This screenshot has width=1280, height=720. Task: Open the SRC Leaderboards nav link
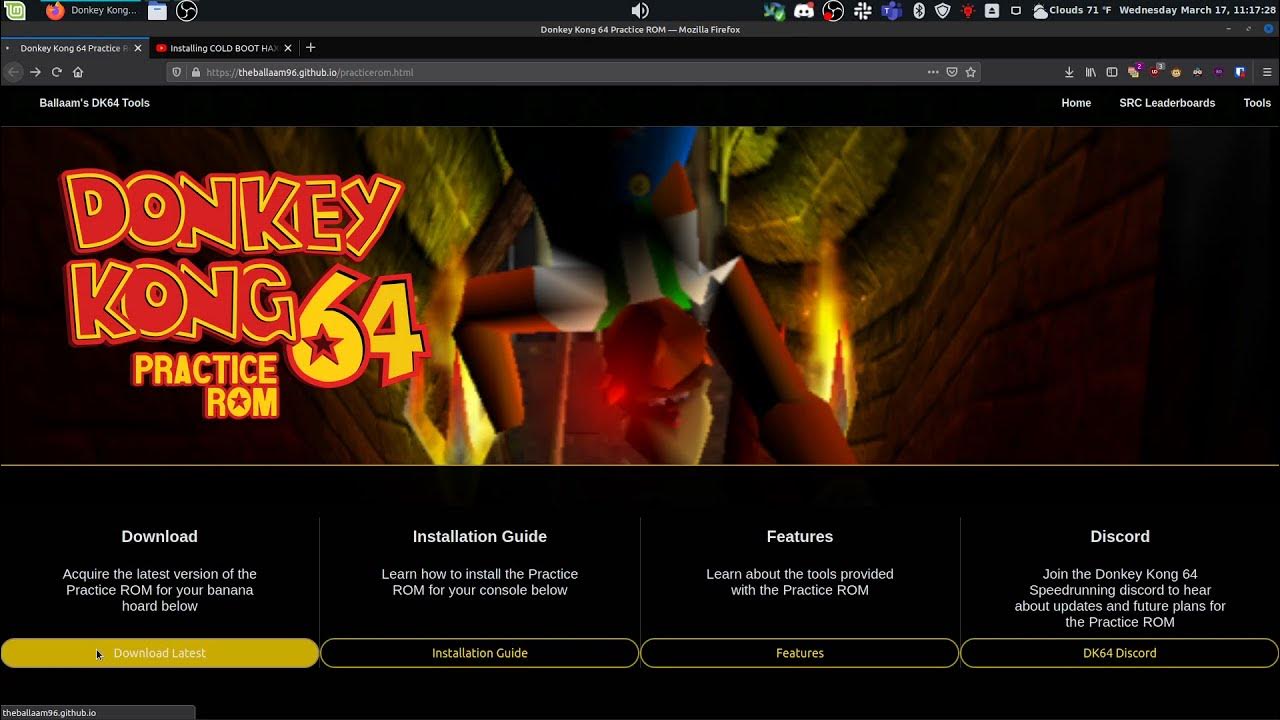click(1167, 103)
